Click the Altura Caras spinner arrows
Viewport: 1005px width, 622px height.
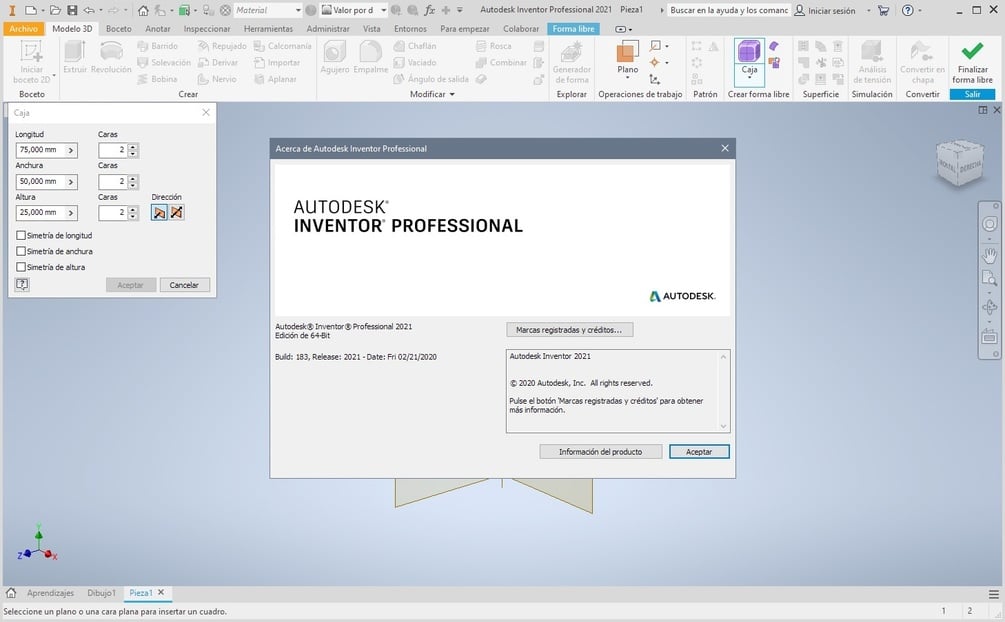[133, 212]
